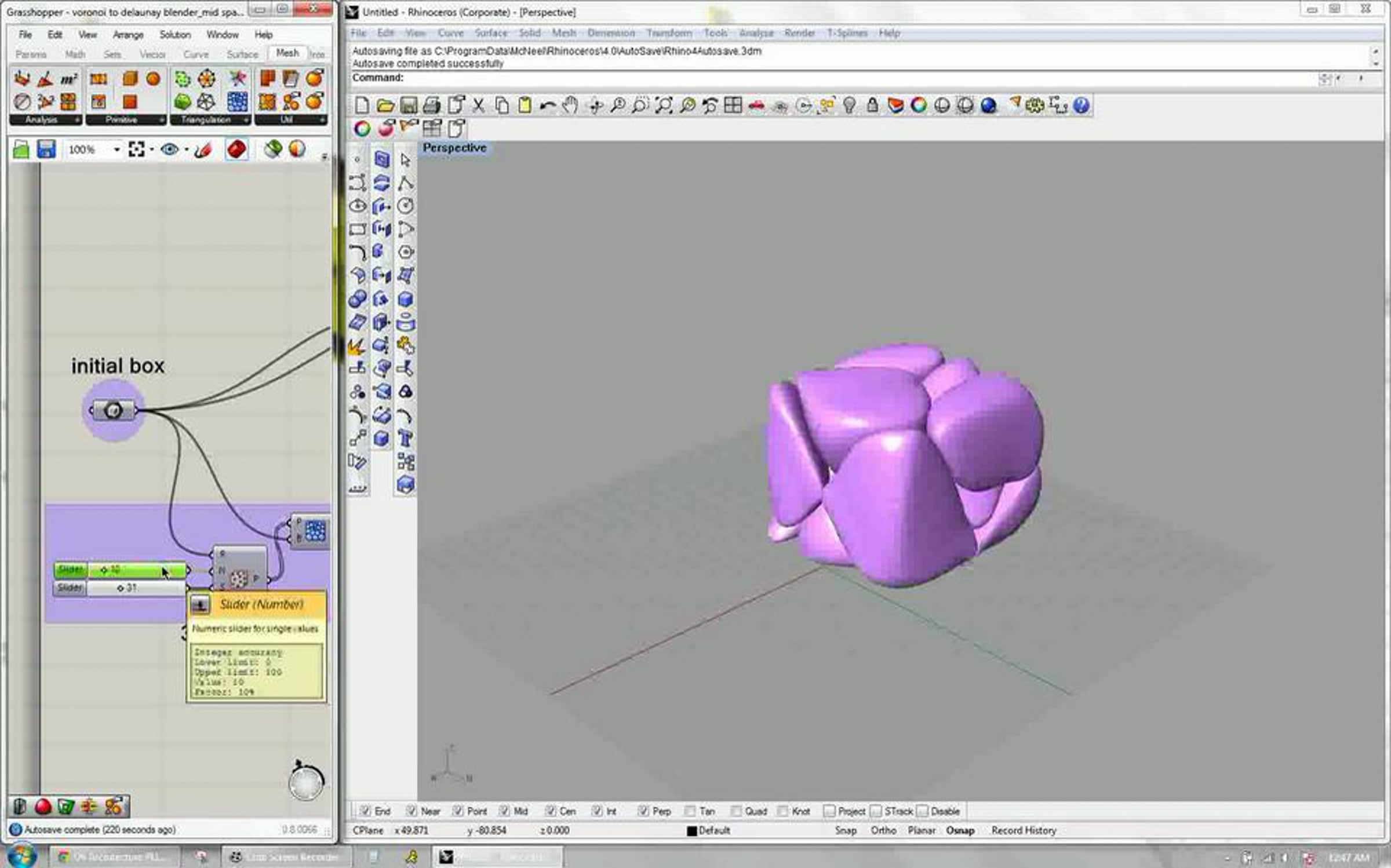Click the green highlighted number slider

pos(121,570)
